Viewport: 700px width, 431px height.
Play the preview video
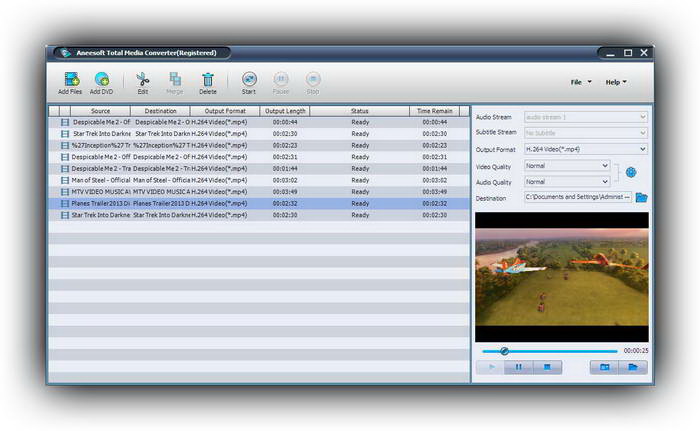tap(491, 367)
